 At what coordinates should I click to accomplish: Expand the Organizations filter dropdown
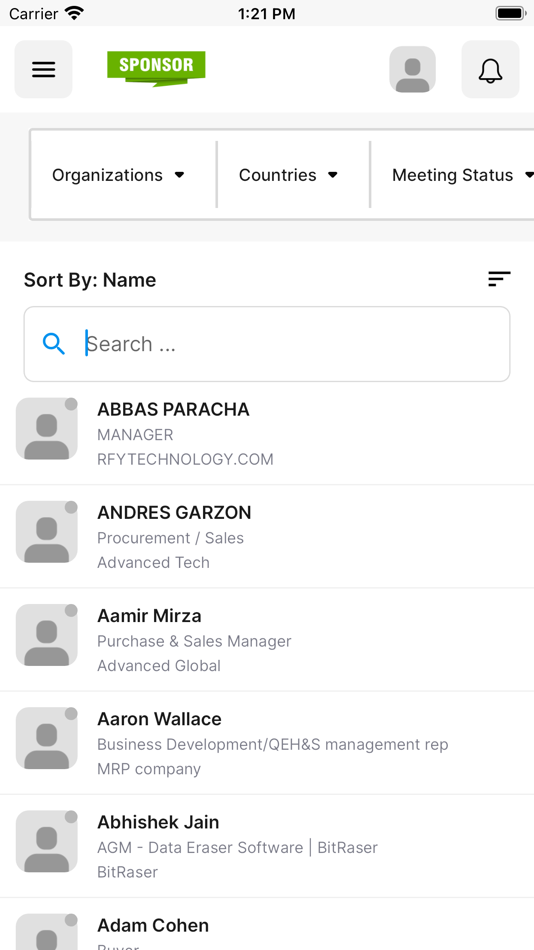click(x=118, y=175)
